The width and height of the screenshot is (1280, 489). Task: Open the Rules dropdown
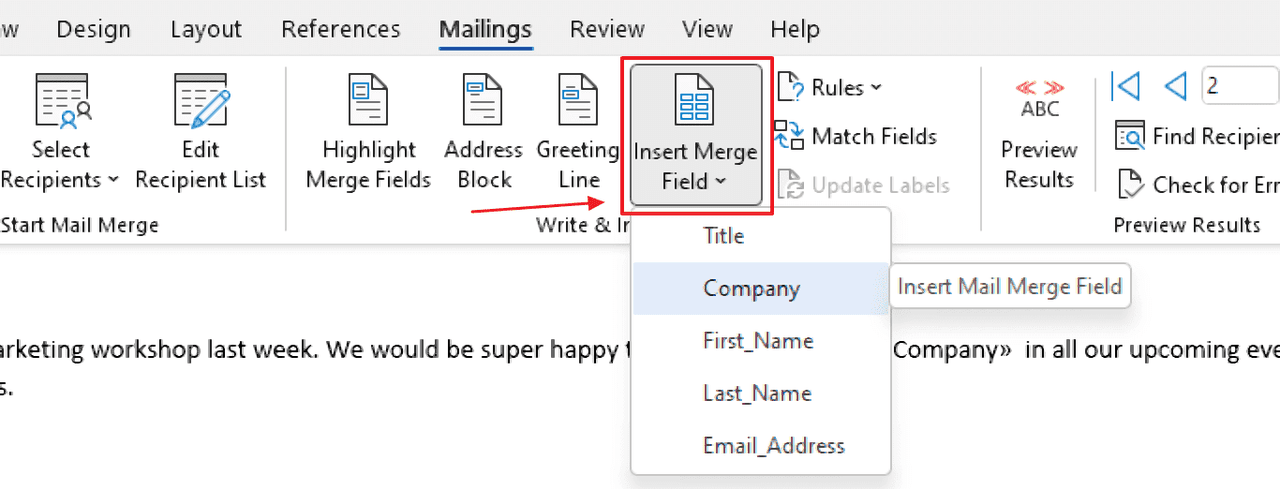[832, 88]
